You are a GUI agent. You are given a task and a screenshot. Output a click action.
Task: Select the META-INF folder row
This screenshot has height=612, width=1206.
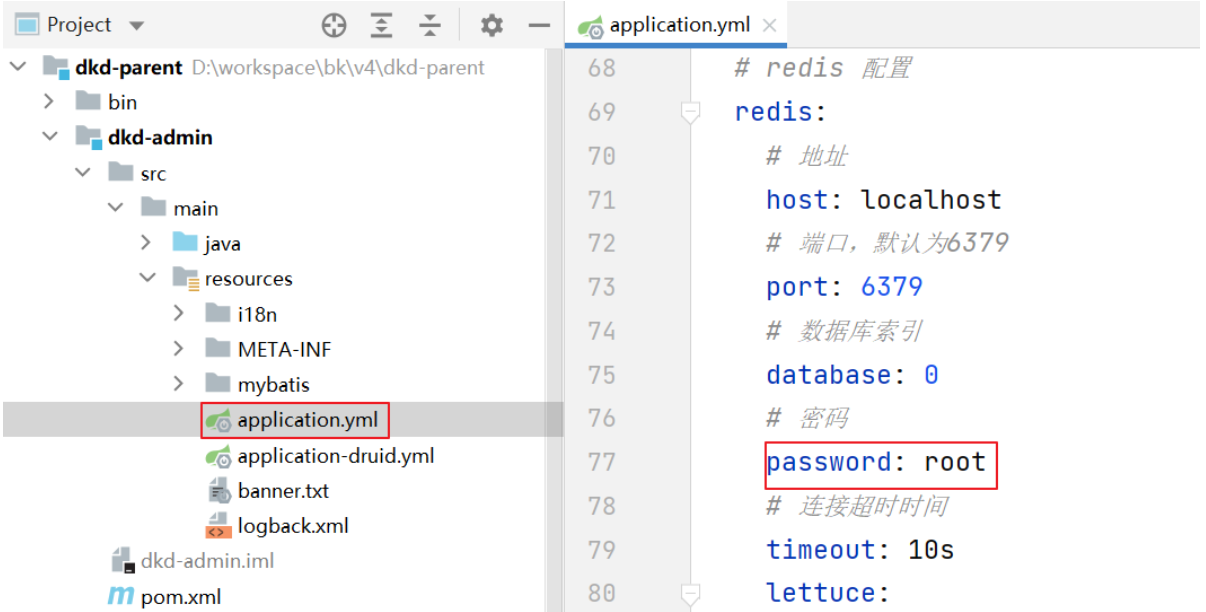tap(284, 349)
